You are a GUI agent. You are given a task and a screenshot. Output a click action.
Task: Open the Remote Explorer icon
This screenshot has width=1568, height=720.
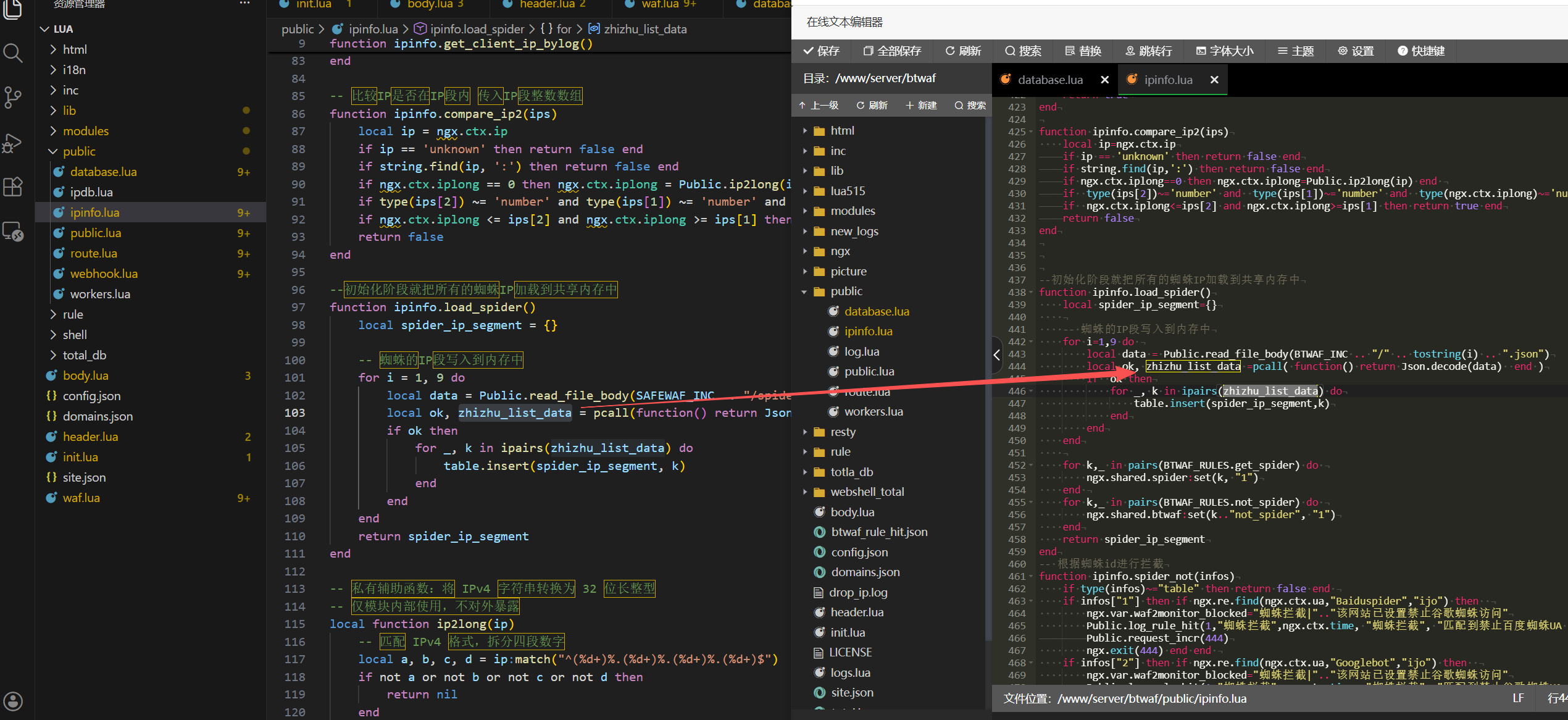[13, 232]
